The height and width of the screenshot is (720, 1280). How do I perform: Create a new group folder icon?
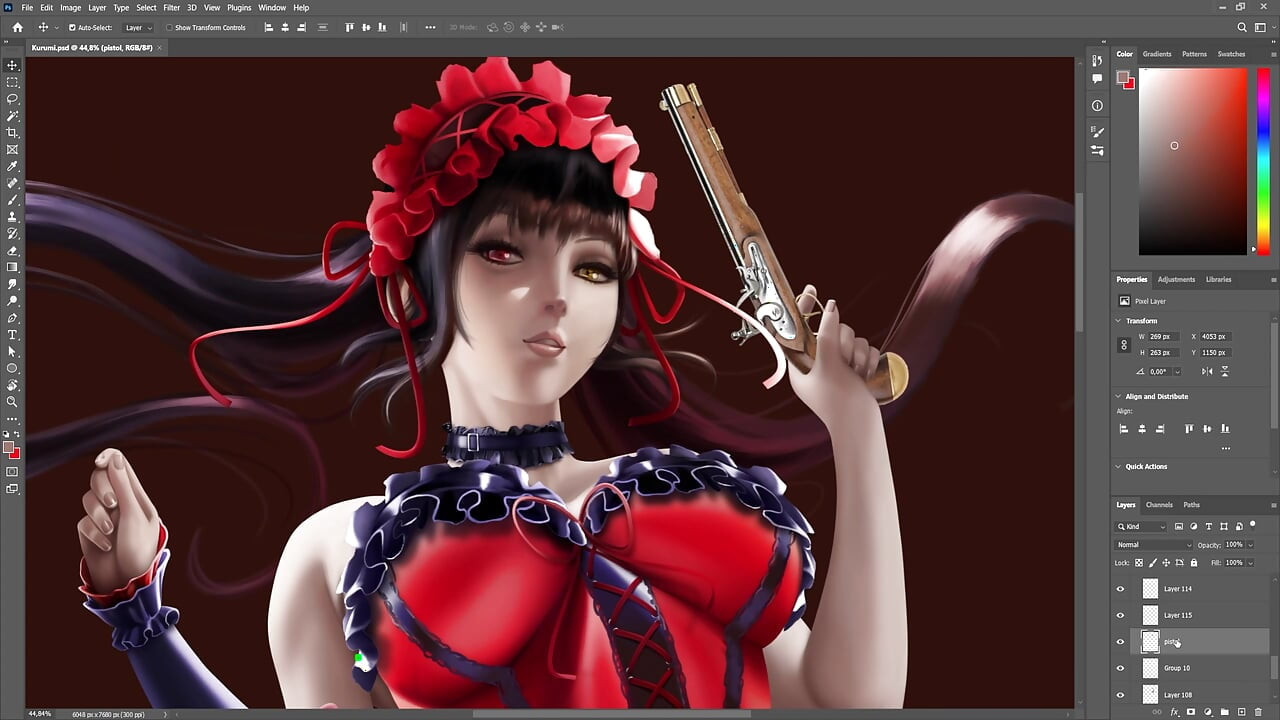click(1225, 712)
